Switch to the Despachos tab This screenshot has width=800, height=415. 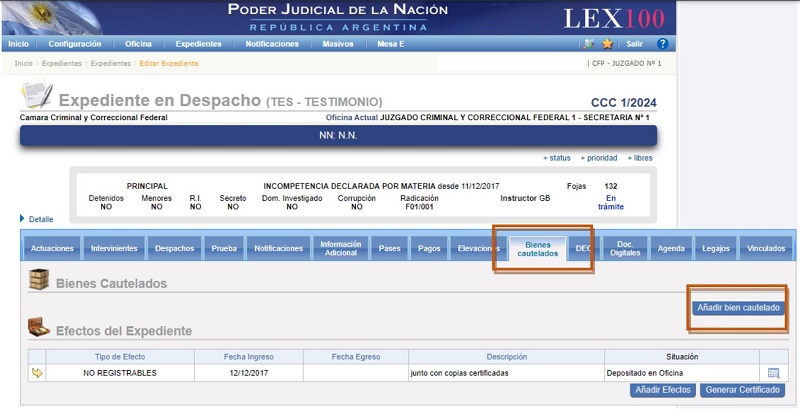(174, 248)
